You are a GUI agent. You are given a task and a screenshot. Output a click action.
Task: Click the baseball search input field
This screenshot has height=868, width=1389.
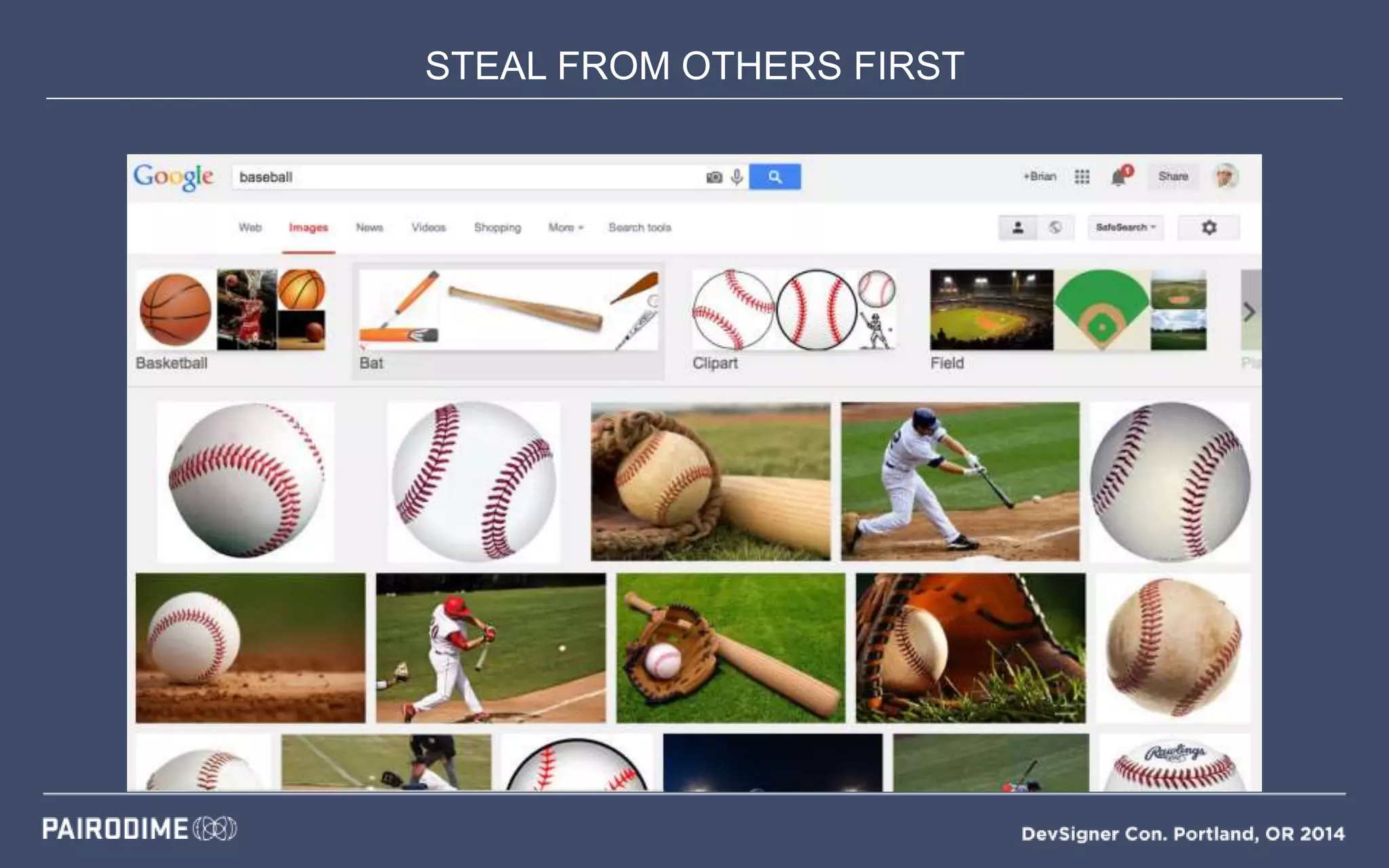(468, 177)
